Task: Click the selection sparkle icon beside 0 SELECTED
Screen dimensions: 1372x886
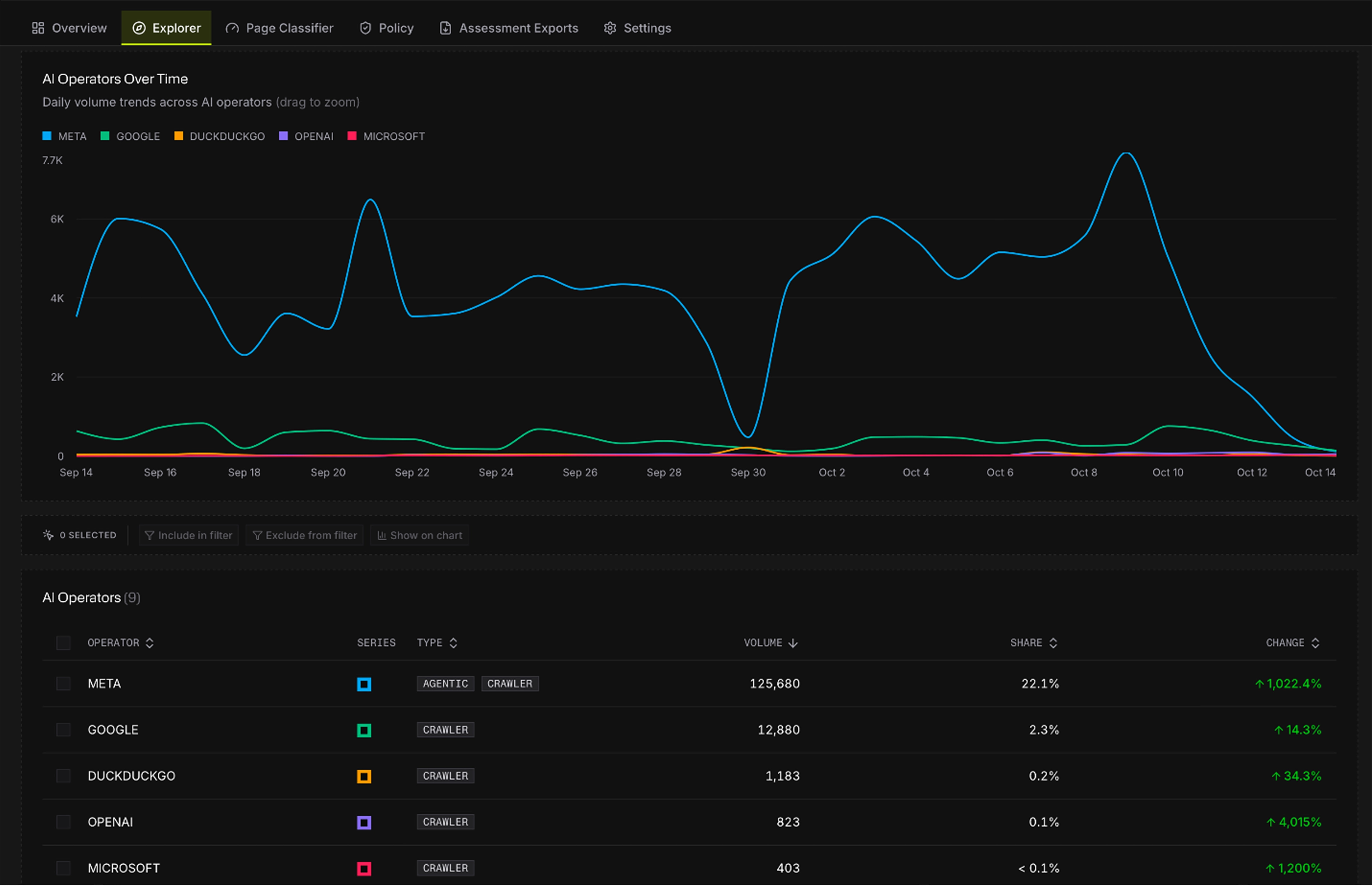Action: [x=48, y=536]
